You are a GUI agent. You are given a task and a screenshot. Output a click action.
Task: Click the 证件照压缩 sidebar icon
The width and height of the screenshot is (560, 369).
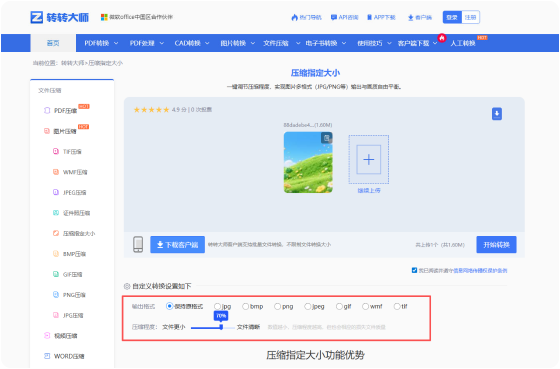[56, 213]
